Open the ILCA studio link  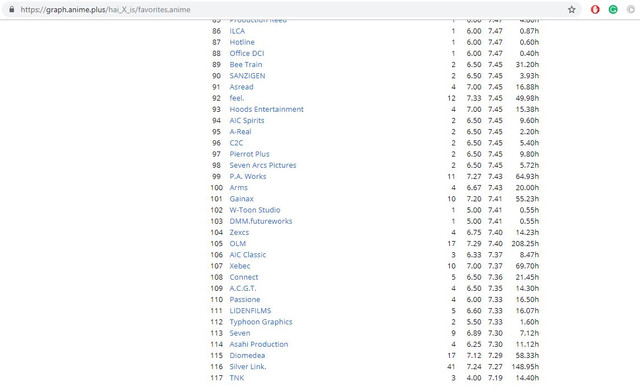click(237, 31)
